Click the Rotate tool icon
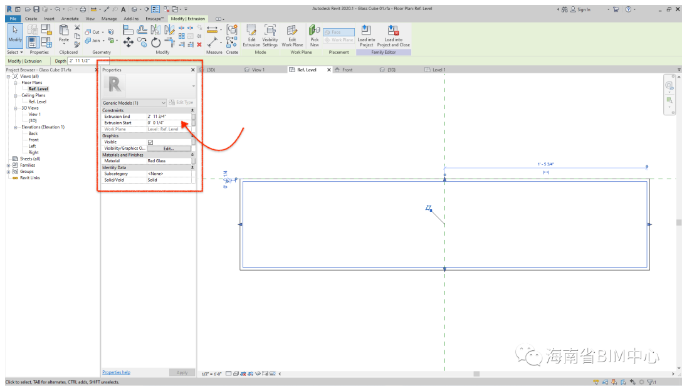 coord(156,43)
